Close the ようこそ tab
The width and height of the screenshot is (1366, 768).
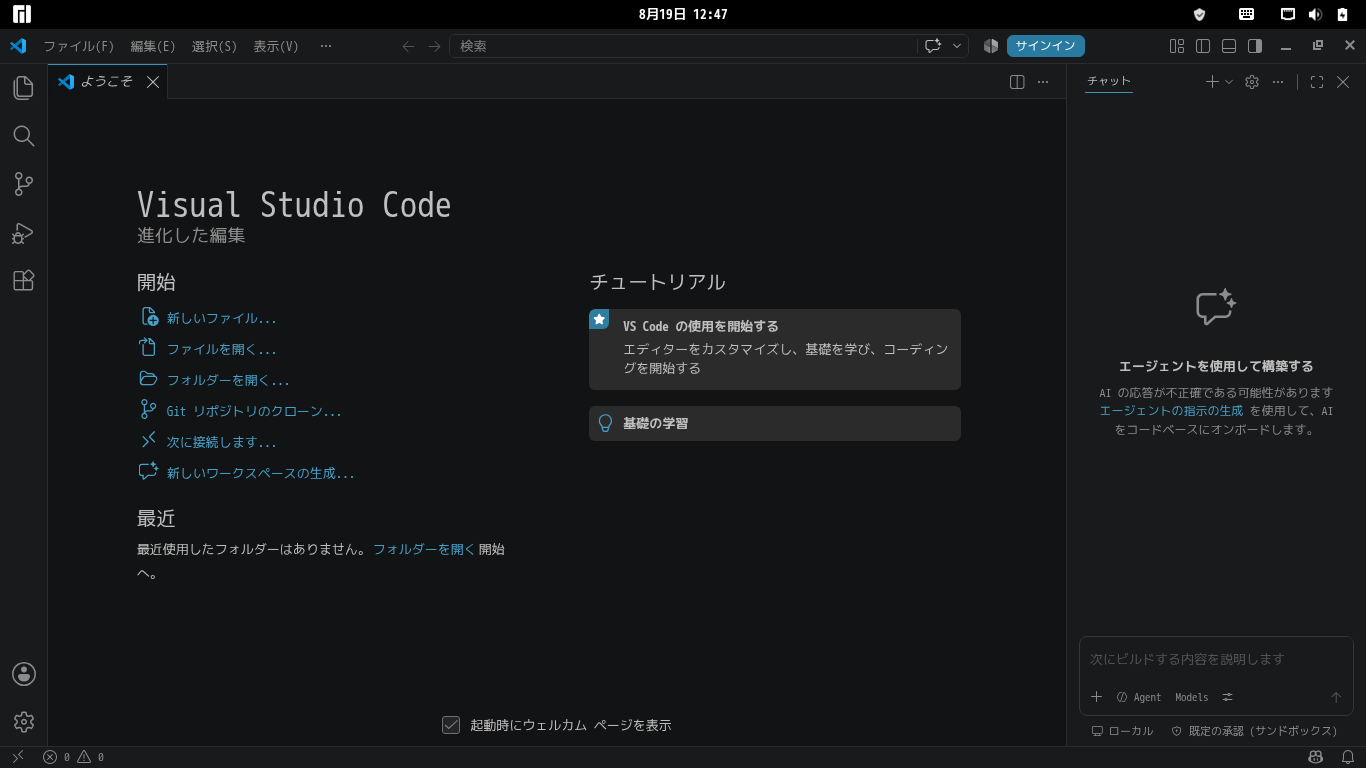click(x=153, y=82)
